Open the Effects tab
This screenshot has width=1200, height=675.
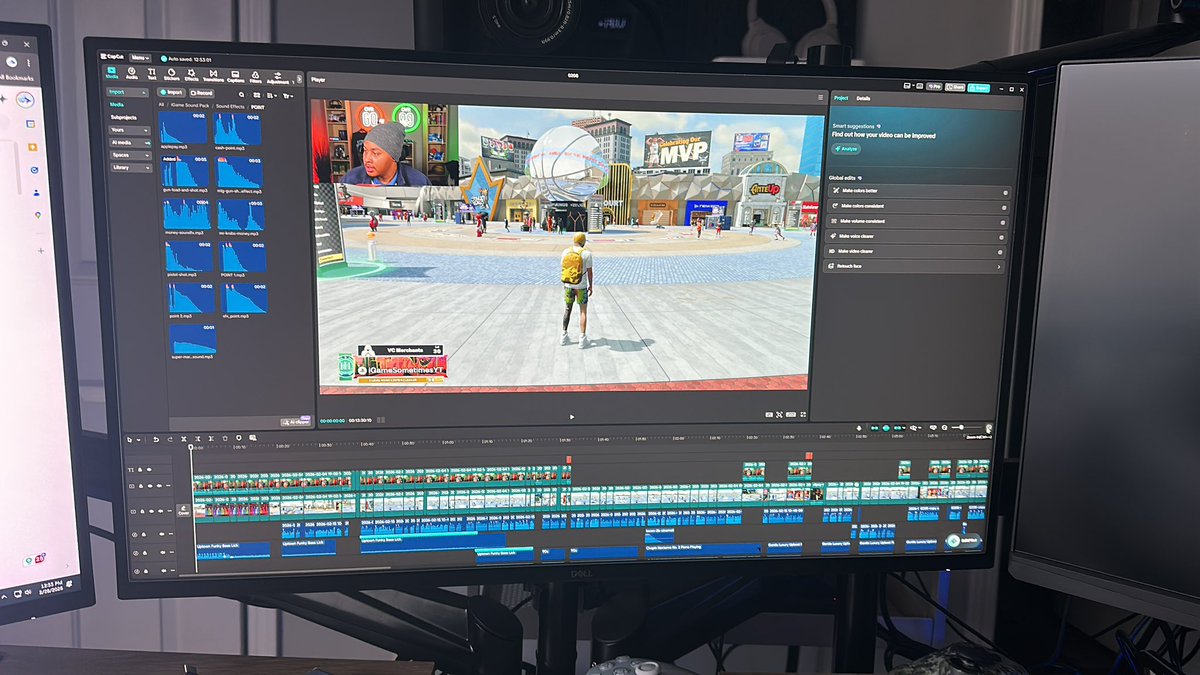(x=191, y=75)
